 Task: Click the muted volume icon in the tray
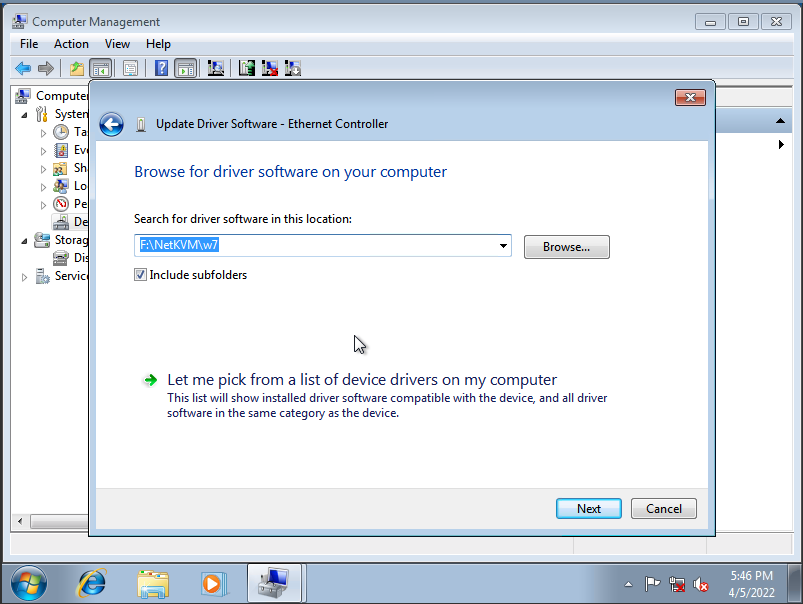(701, 583)
